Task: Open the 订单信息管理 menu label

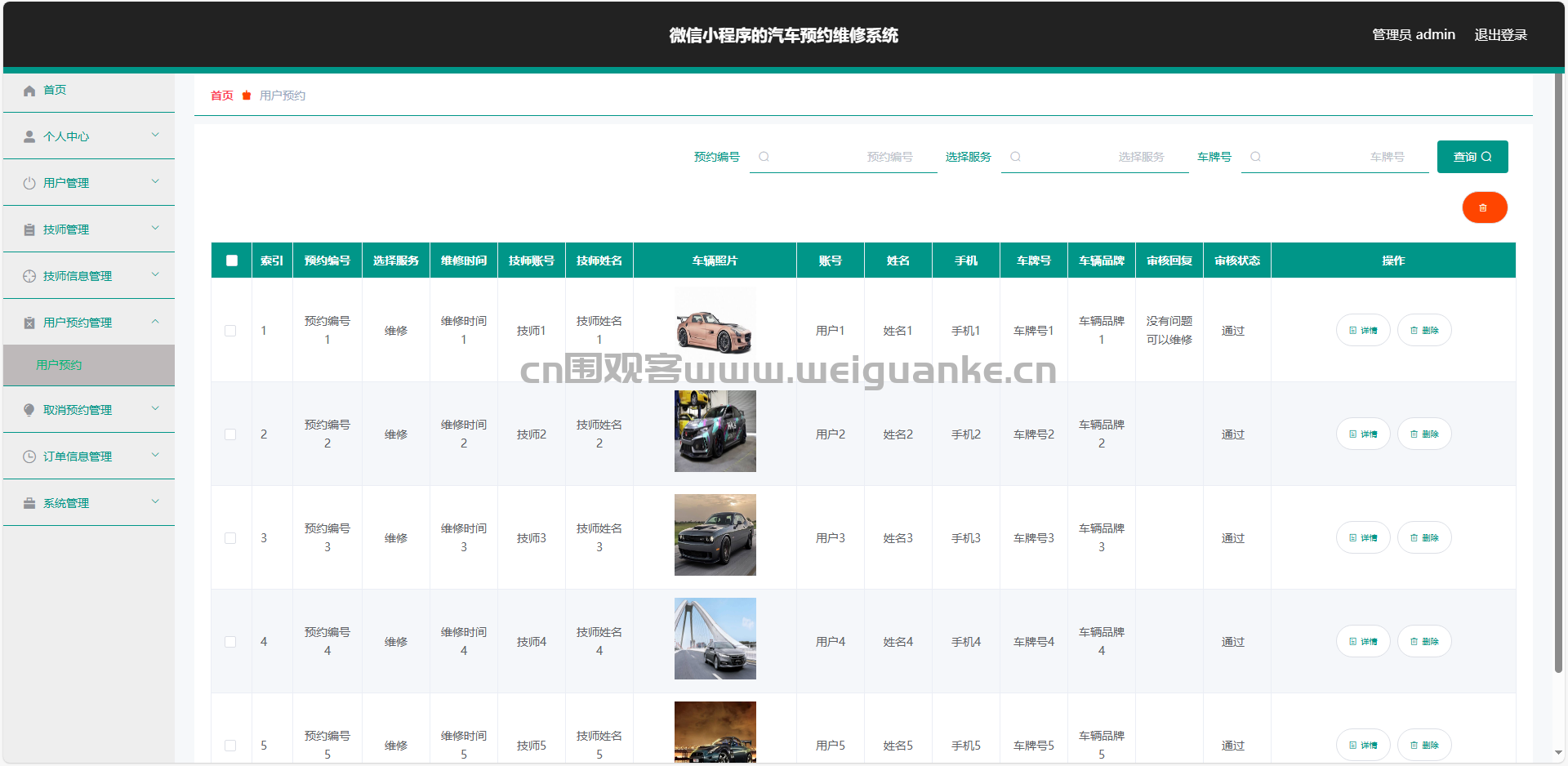Action: pyautogui.click(x=78, y=456)
